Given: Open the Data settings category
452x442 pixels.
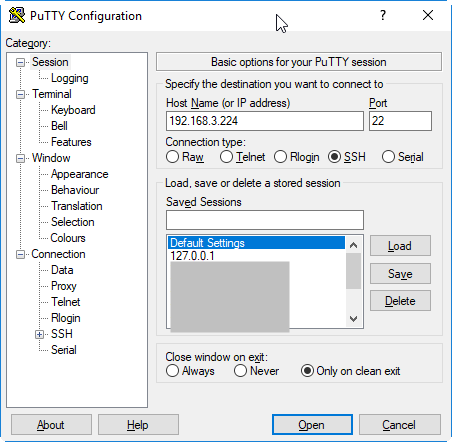Looking at the screenshot, I should 62,270.
